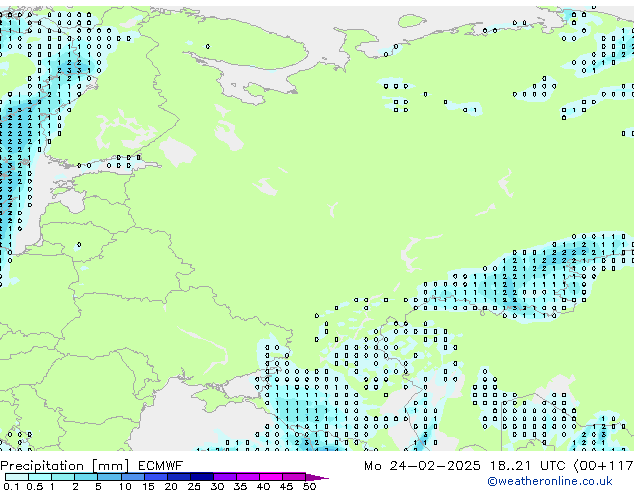Click legend swatch between 5 and 10 mm
The width and height of the screenshot is (634, 490).
(x=109, y=477)
